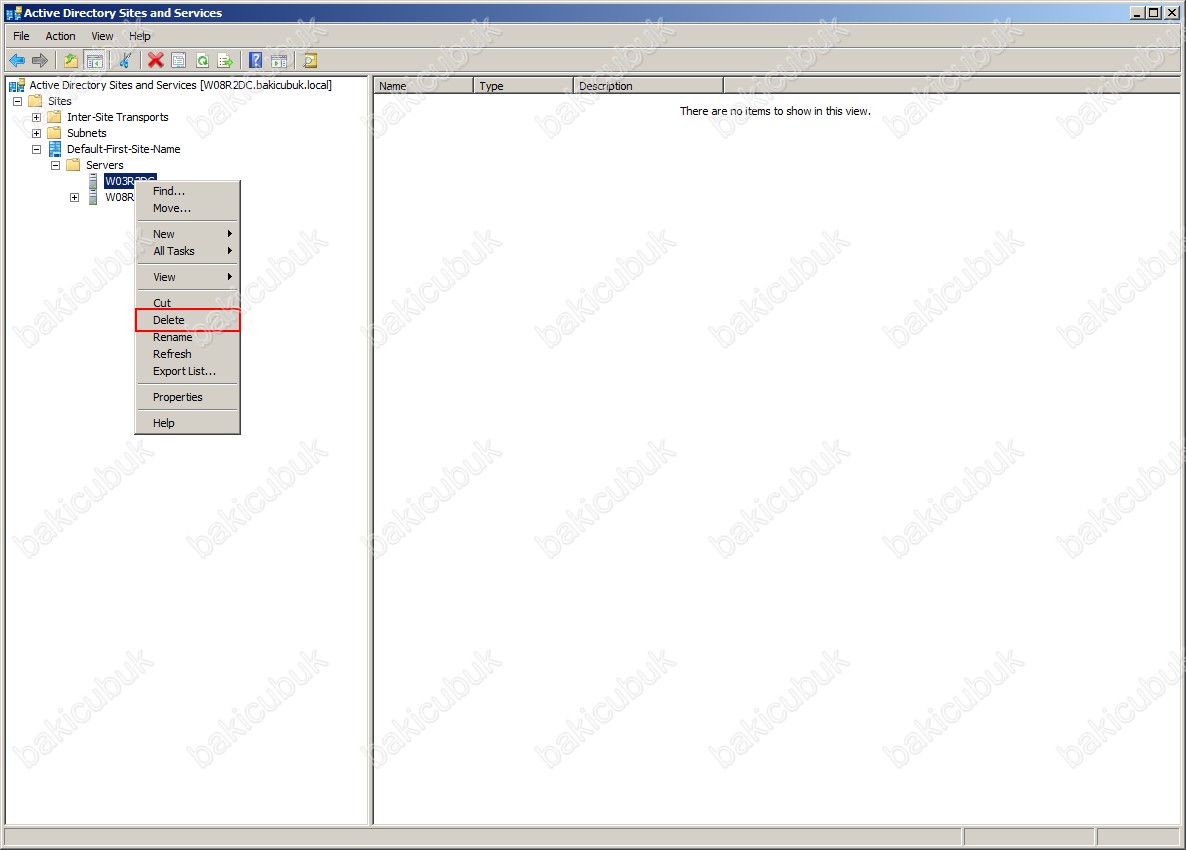Open the View submenu in context menu
1186x850 pixels.
click(188, 277)
